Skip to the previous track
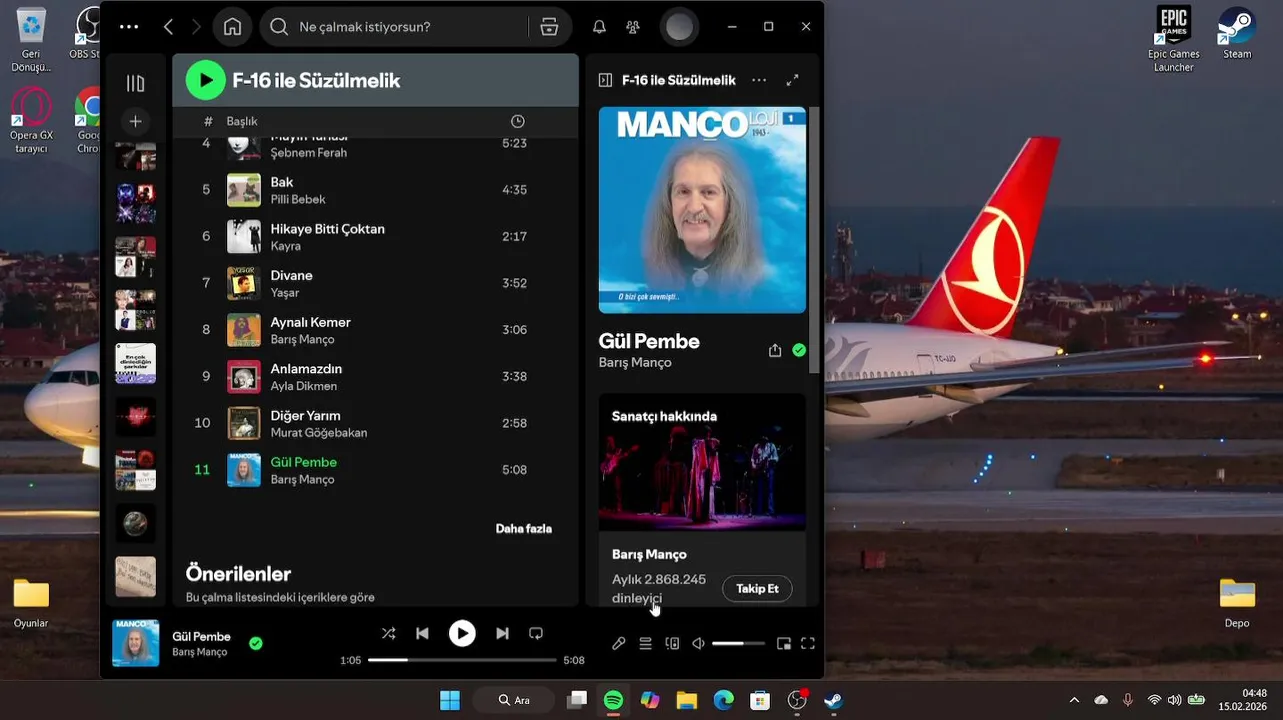Viewport: 1283px width, 720px height. (422, 633)
